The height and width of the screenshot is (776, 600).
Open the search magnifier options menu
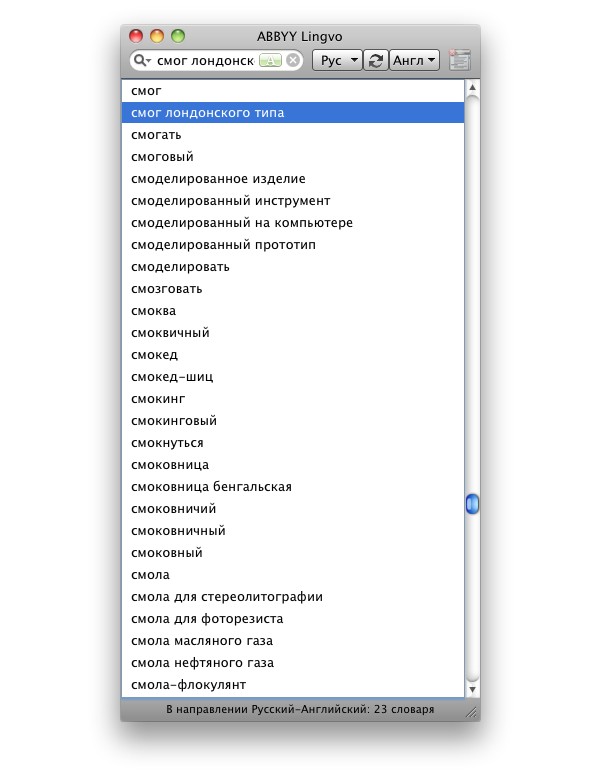click(141, 61)
